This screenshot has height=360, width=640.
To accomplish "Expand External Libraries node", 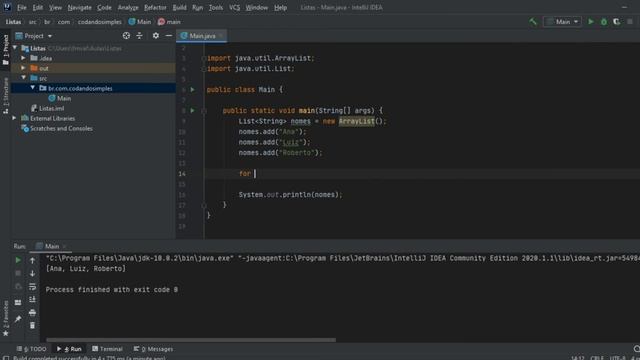I will 14,118.
